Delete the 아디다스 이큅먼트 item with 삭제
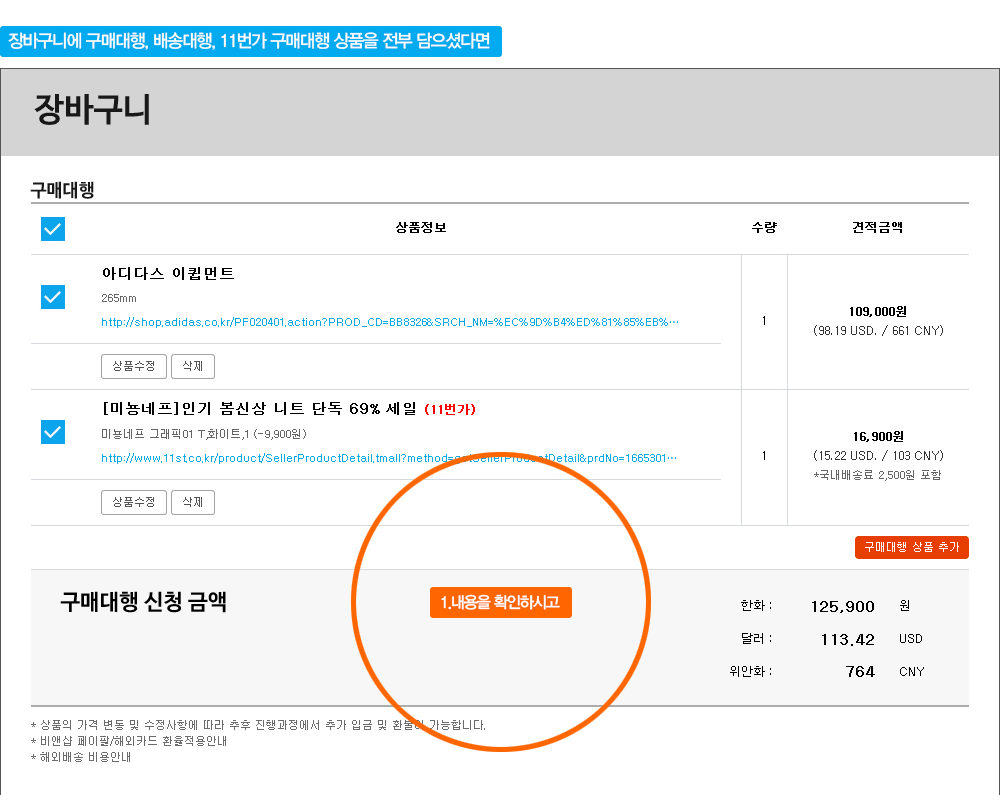 (x=192, y=366)
